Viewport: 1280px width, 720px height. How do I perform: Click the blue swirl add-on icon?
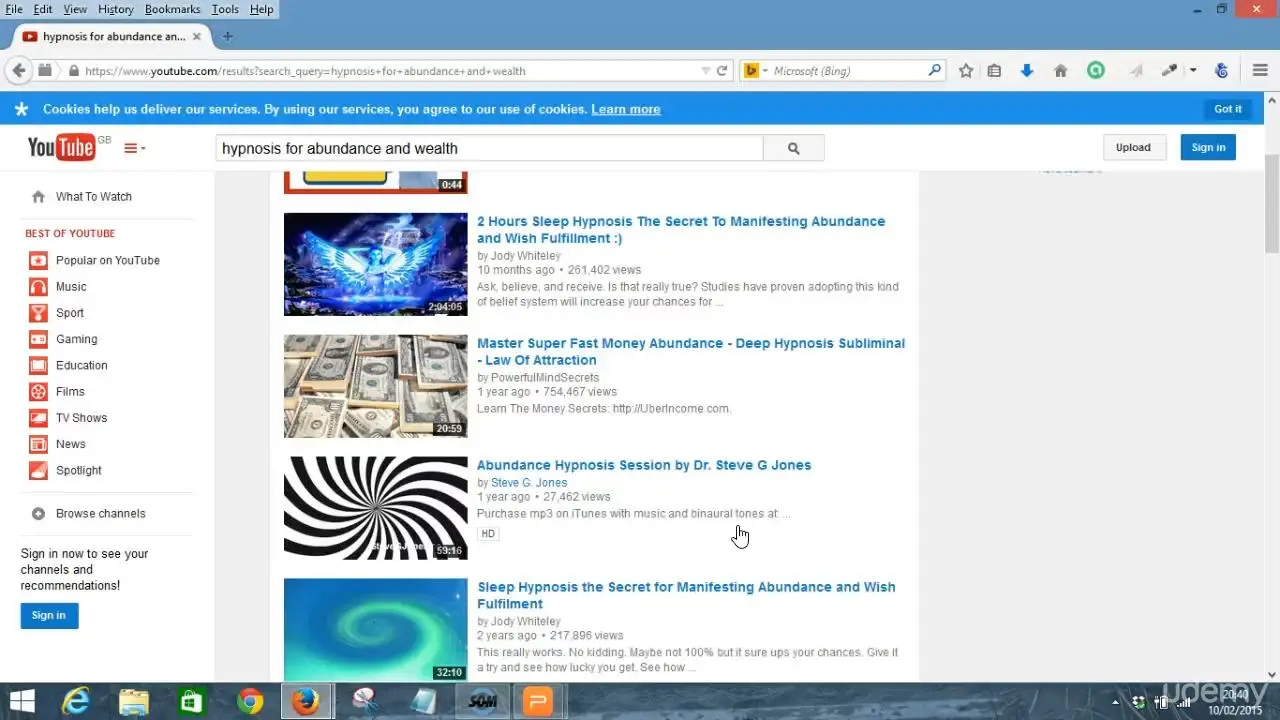click(1221, 71)
